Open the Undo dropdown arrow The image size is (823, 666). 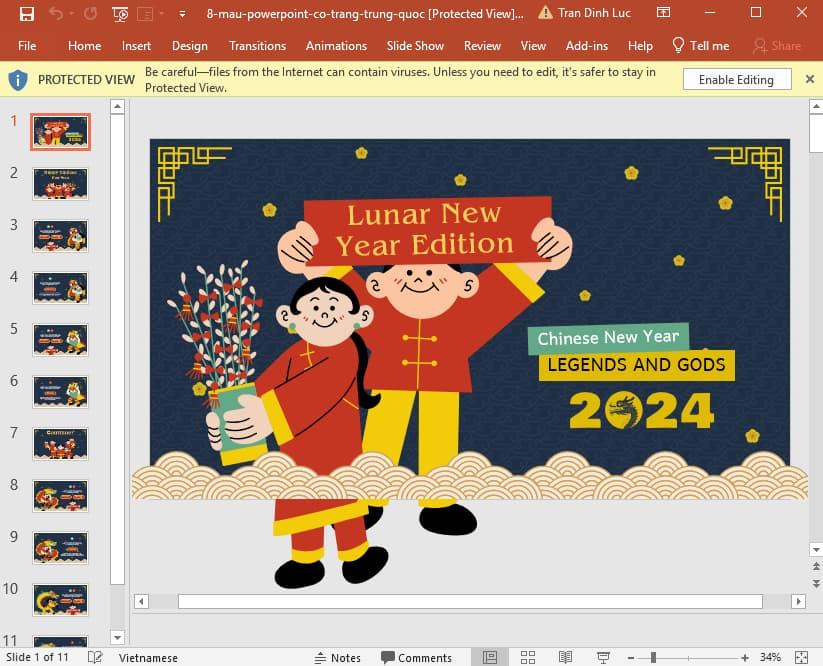(x=71, y=14)
